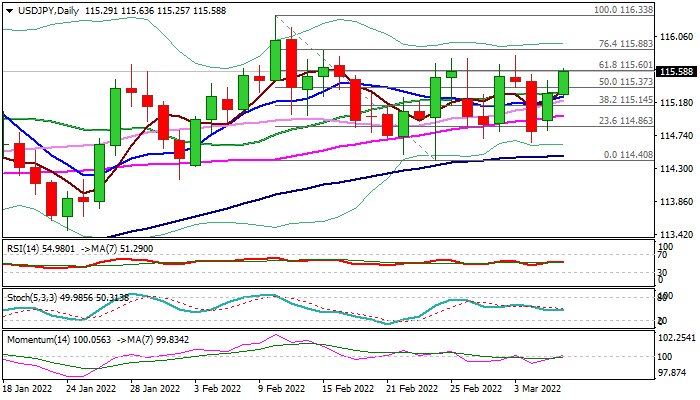Viewport: 700px width, 400px height.
Task: Click the 116.060 price axis label
Action: tap(676, 37)
